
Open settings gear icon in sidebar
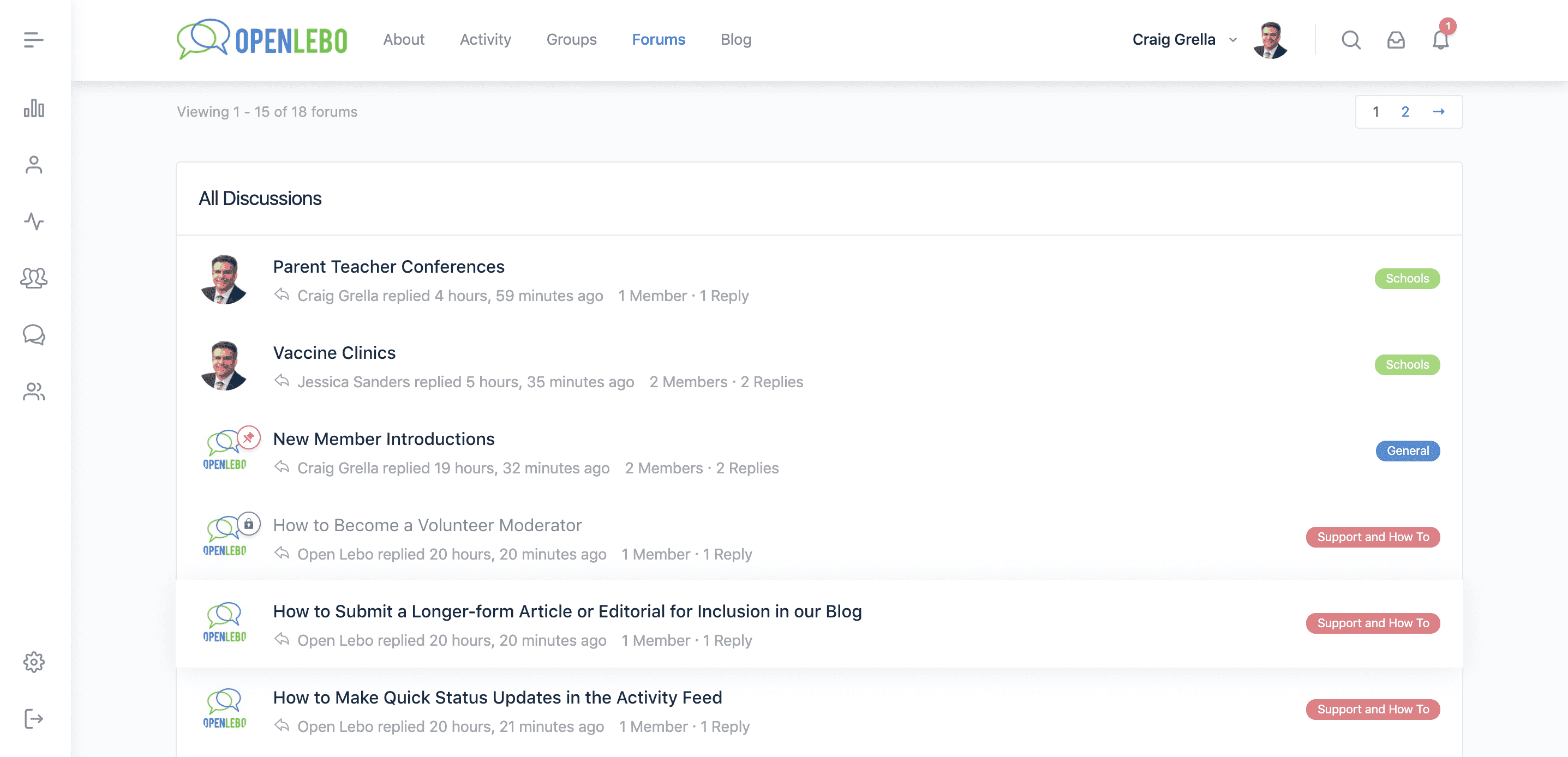coord(33,662)
